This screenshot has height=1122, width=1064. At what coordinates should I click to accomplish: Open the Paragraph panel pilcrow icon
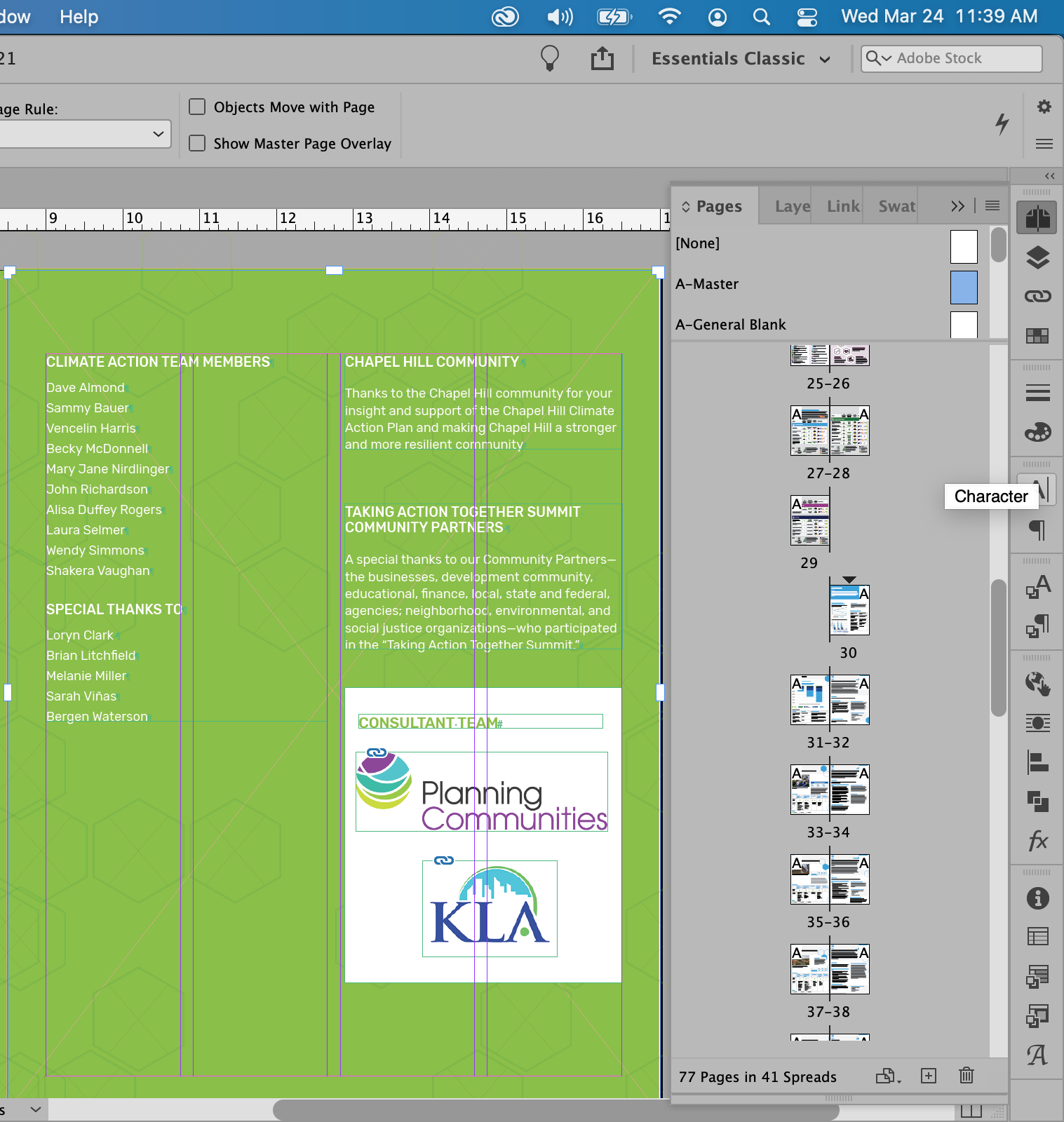pyautogui.click(x=1037, y=529)
